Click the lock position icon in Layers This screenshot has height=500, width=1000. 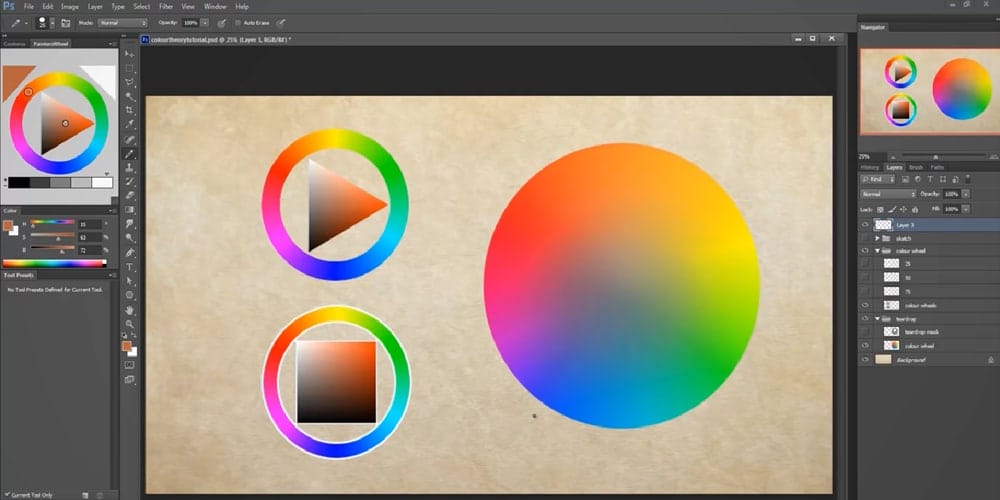click(x=903, y=209)
